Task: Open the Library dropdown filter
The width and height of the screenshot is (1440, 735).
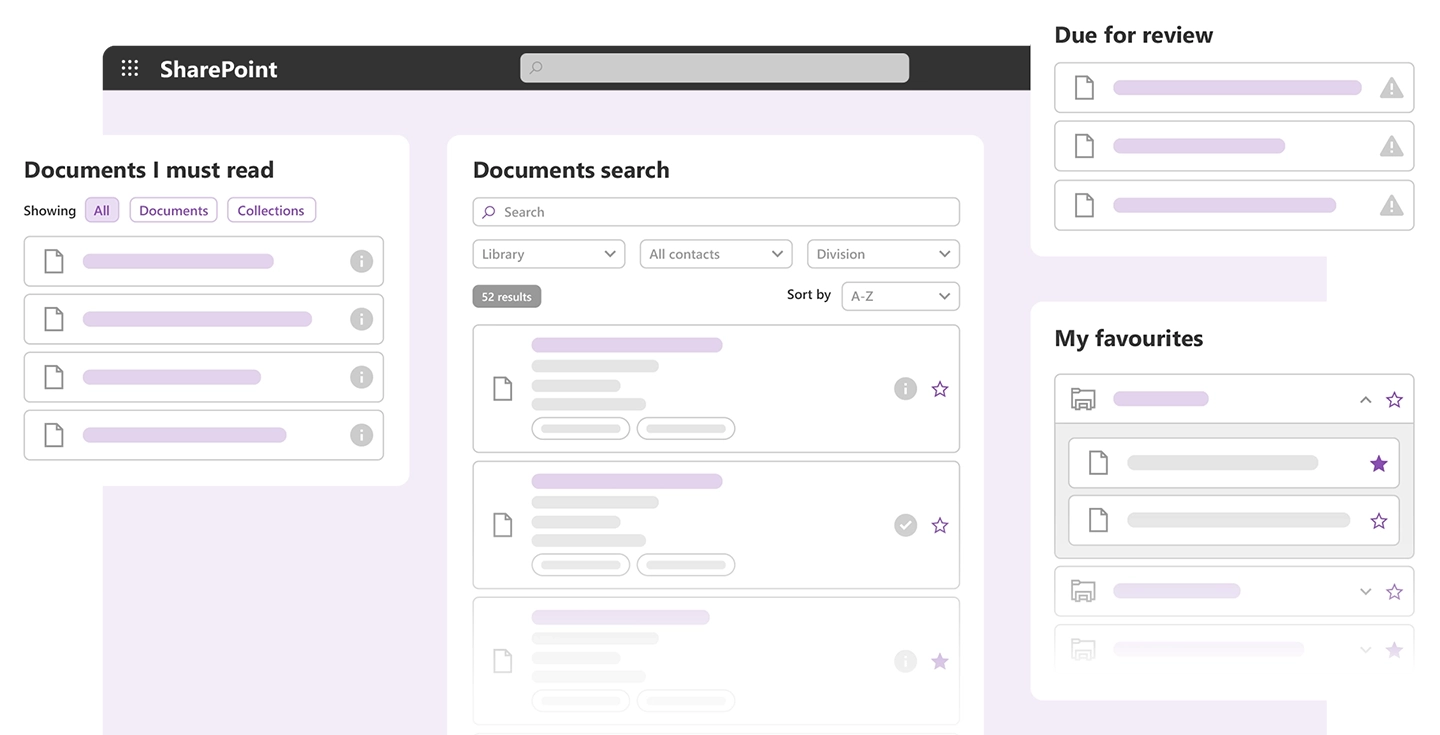Action: pyautogui.click(x=549, y=254)
